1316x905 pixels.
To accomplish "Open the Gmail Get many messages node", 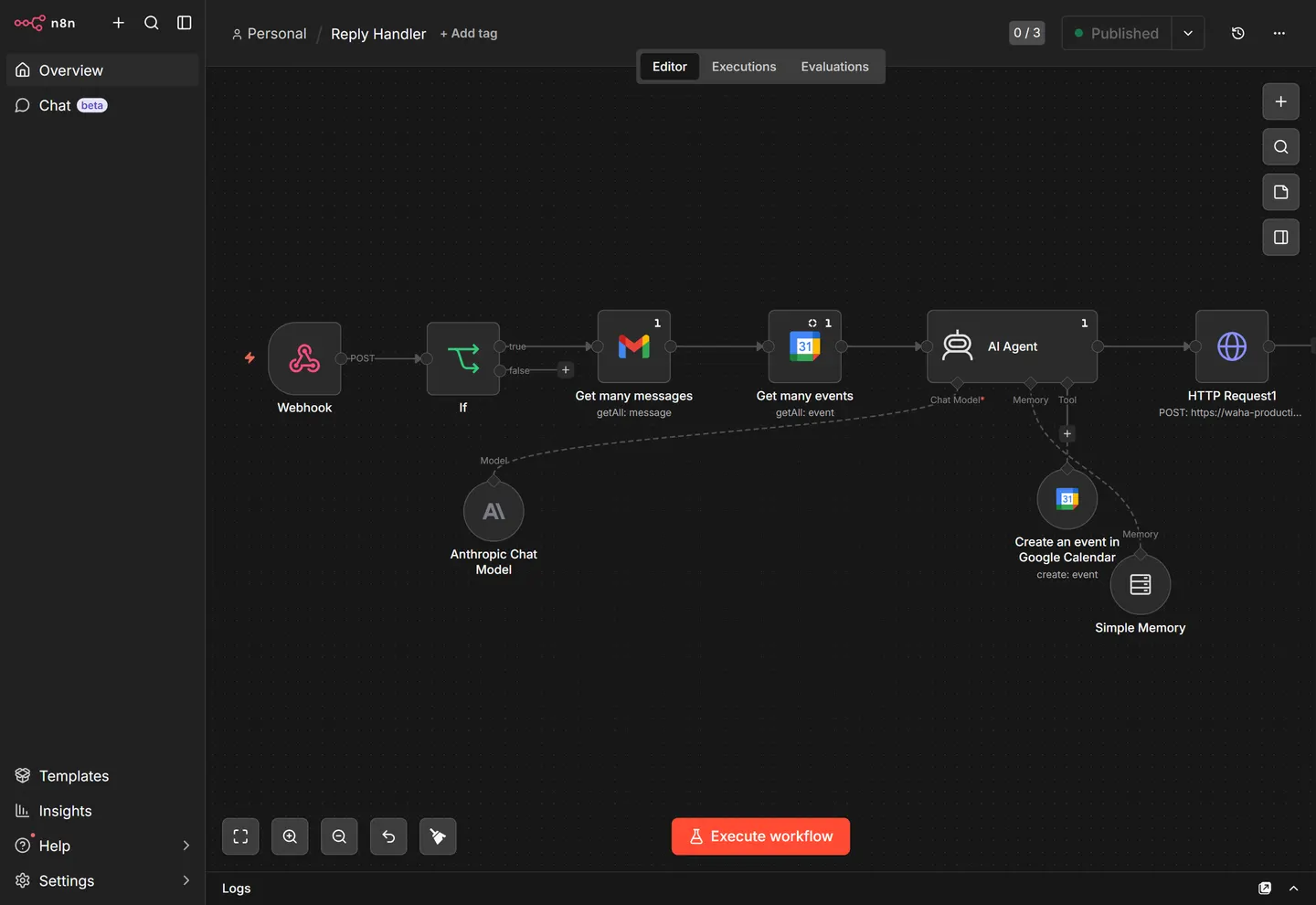I will click(x=634, y=346).
